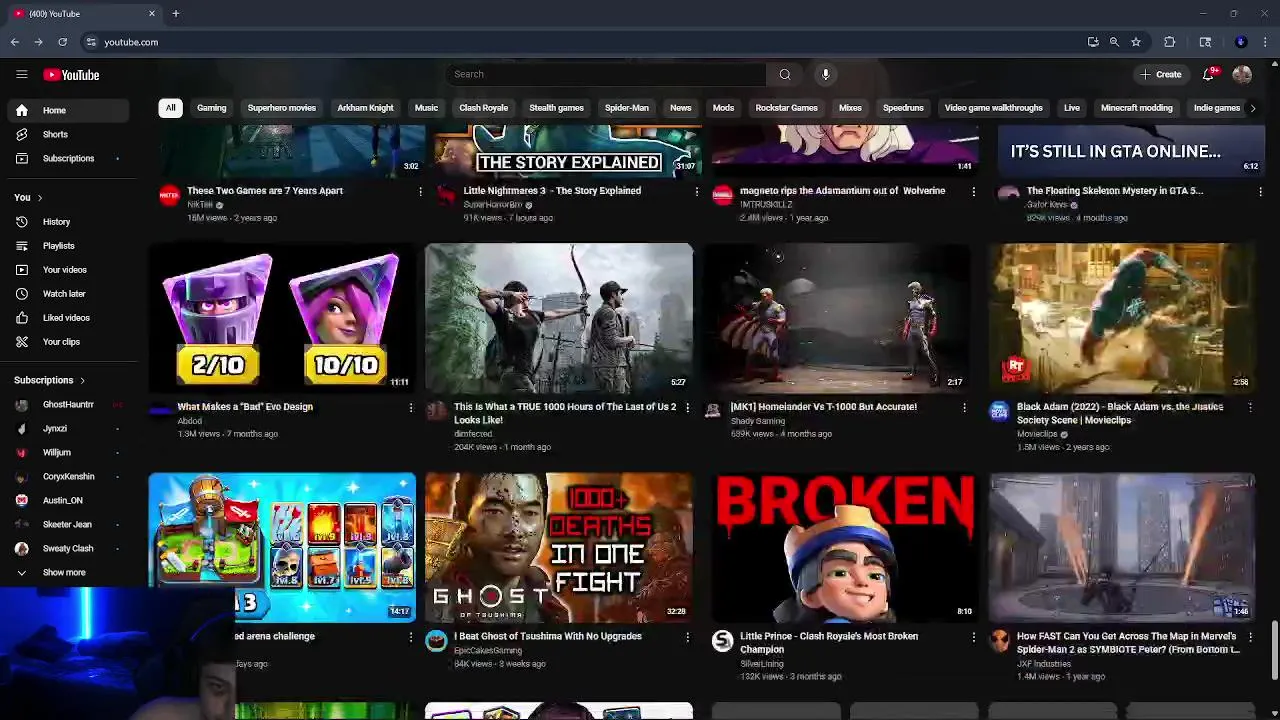Open the notifications bell
This screenshot has width=1280, height=720.
pos(1209,74)
